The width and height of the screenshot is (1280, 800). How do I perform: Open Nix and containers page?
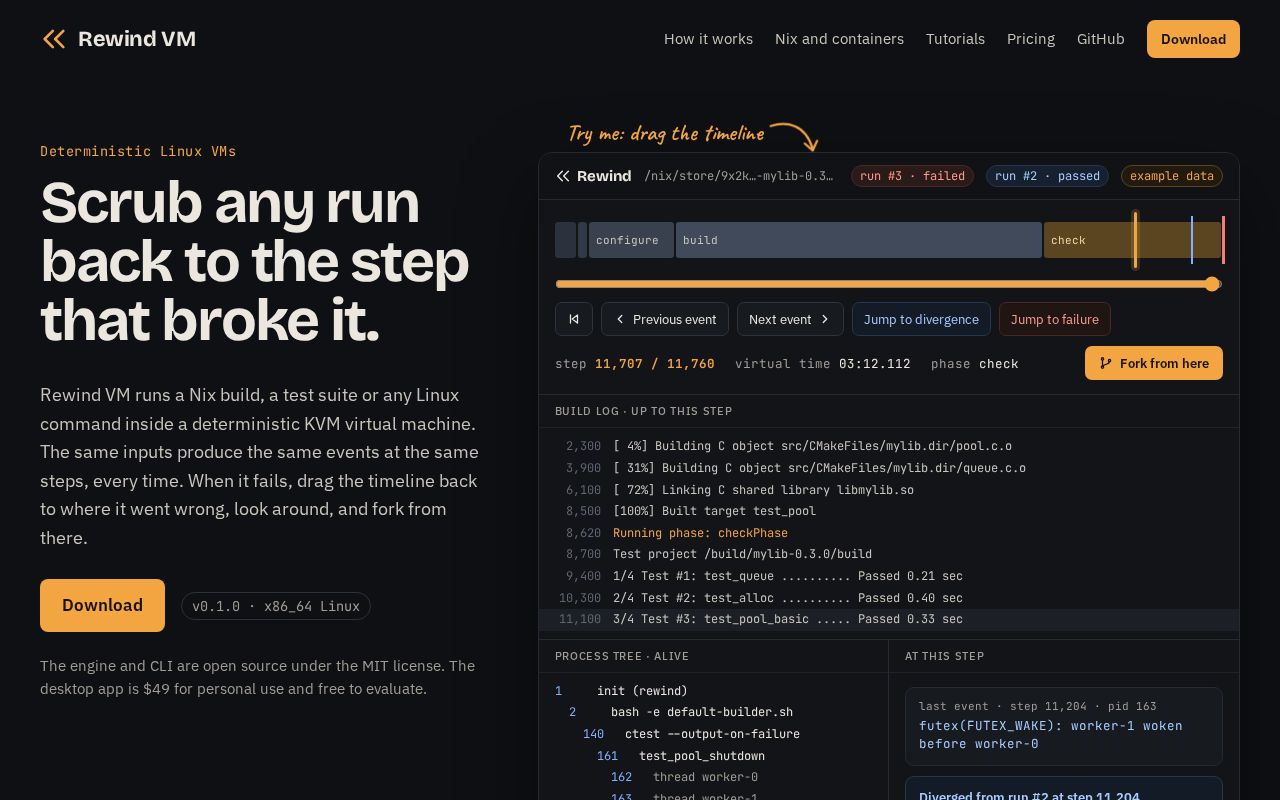point(839,39)
